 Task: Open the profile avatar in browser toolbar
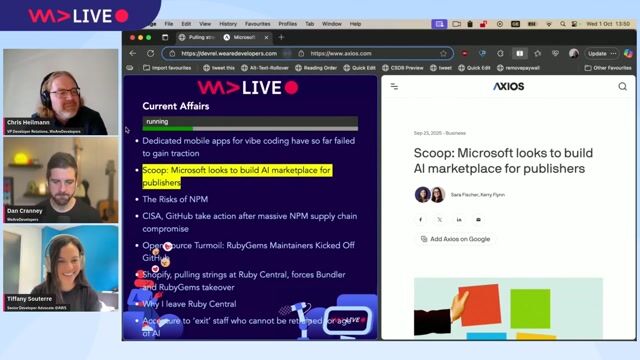pos(573,53)
